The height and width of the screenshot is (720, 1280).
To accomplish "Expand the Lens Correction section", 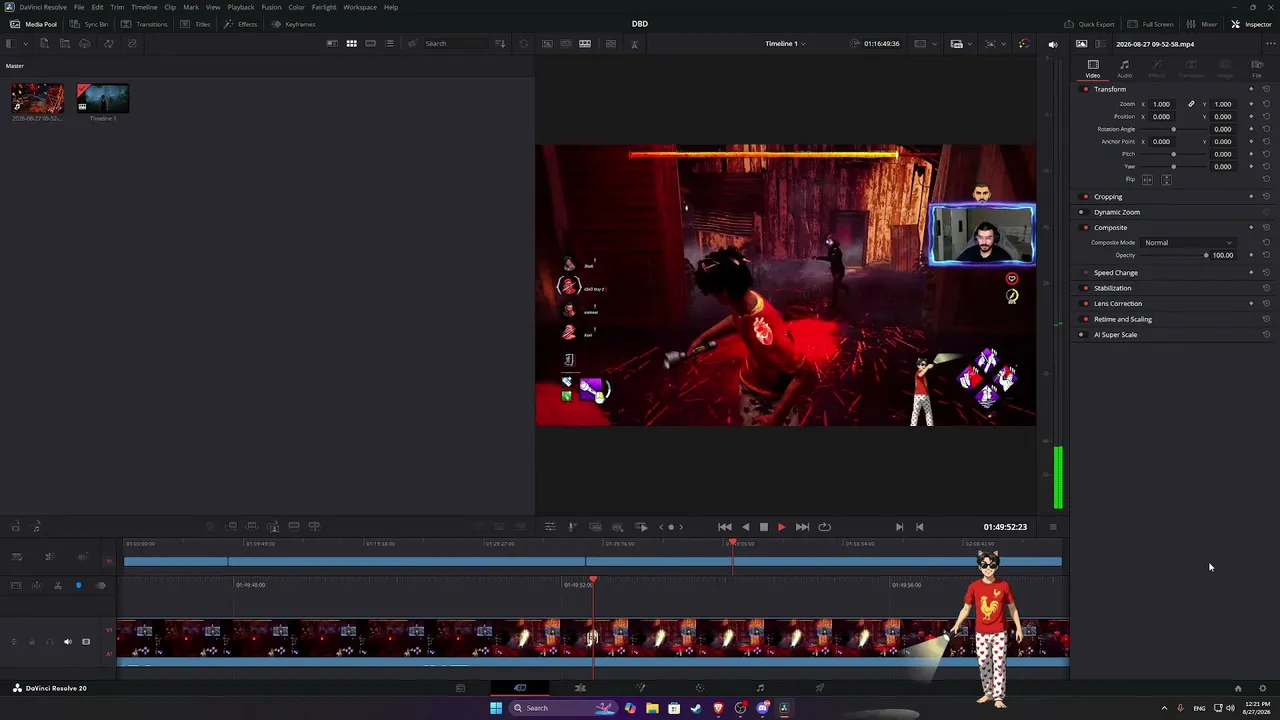I will (1118, 303).
